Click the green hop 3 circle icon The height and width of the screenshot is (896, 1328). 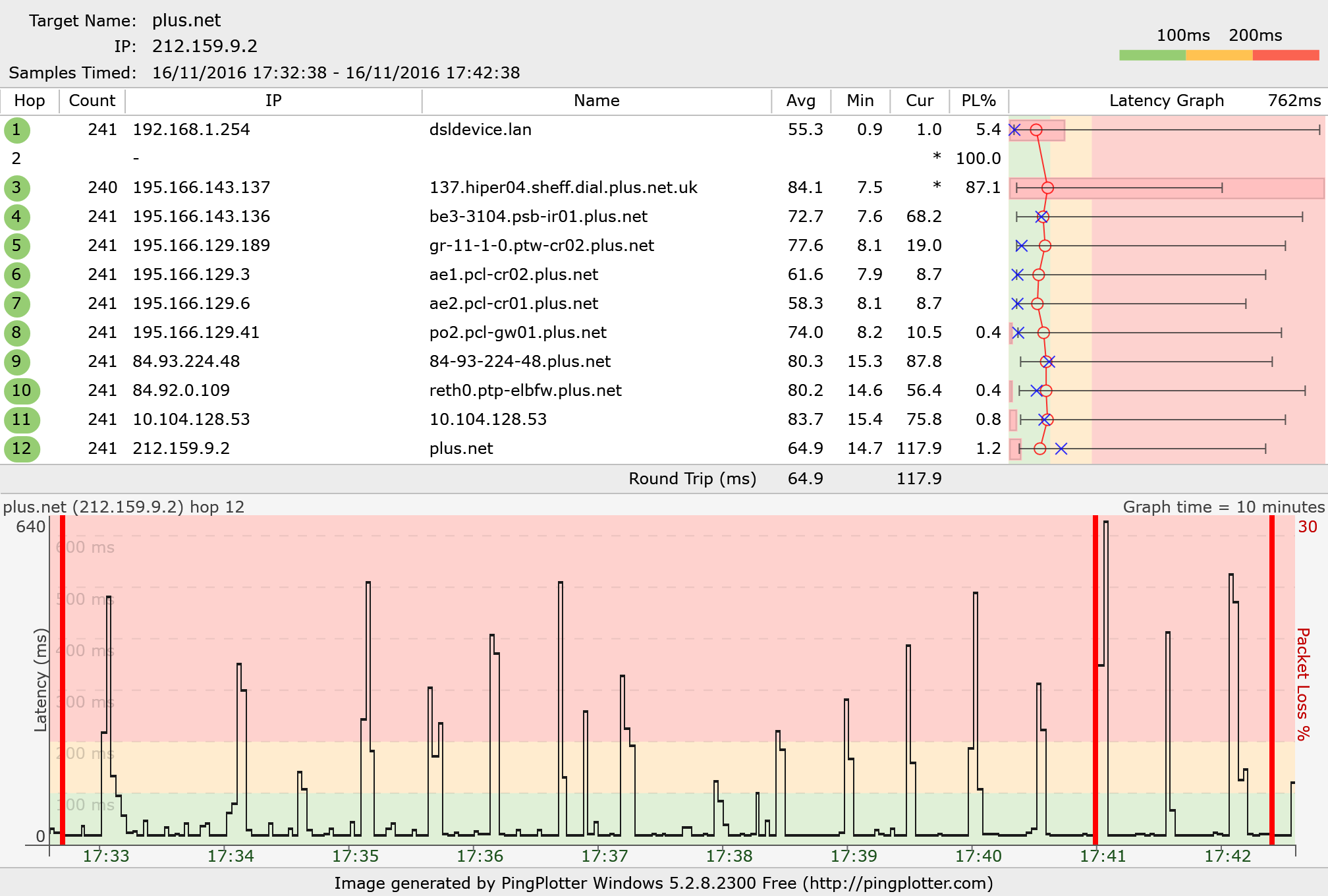[16, 188]
